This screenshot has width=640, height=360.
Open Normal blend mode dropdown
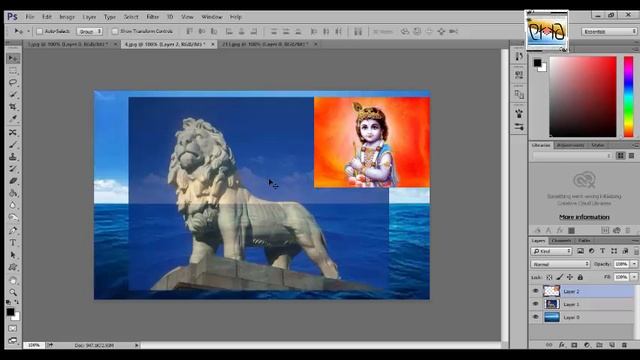point(560,264)
